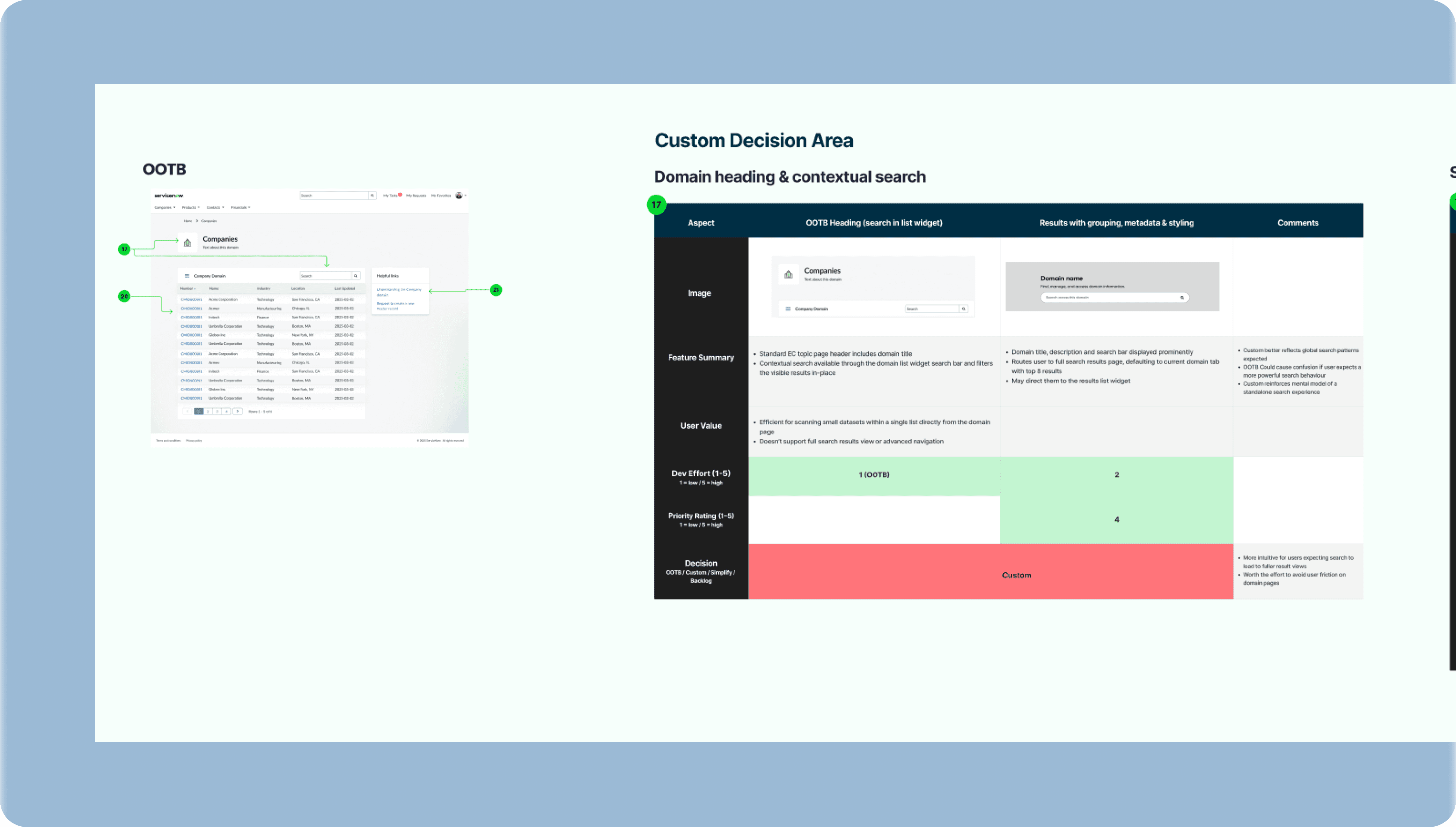Expand the Companies nav menu dropdown
1456x827 pixels.
[x=165, y=208]
